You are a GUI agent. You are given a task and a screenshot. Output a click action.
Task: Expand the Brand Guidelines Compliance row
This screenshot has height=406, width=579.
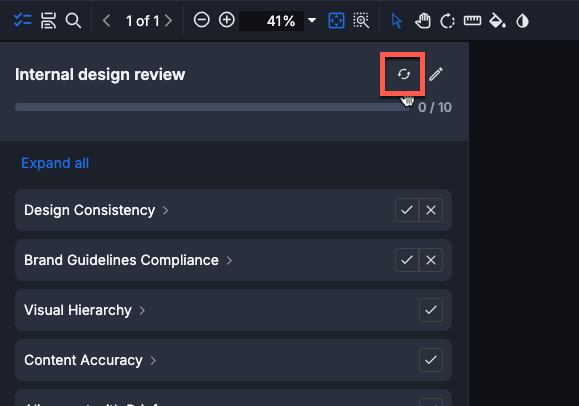(229, 260)
